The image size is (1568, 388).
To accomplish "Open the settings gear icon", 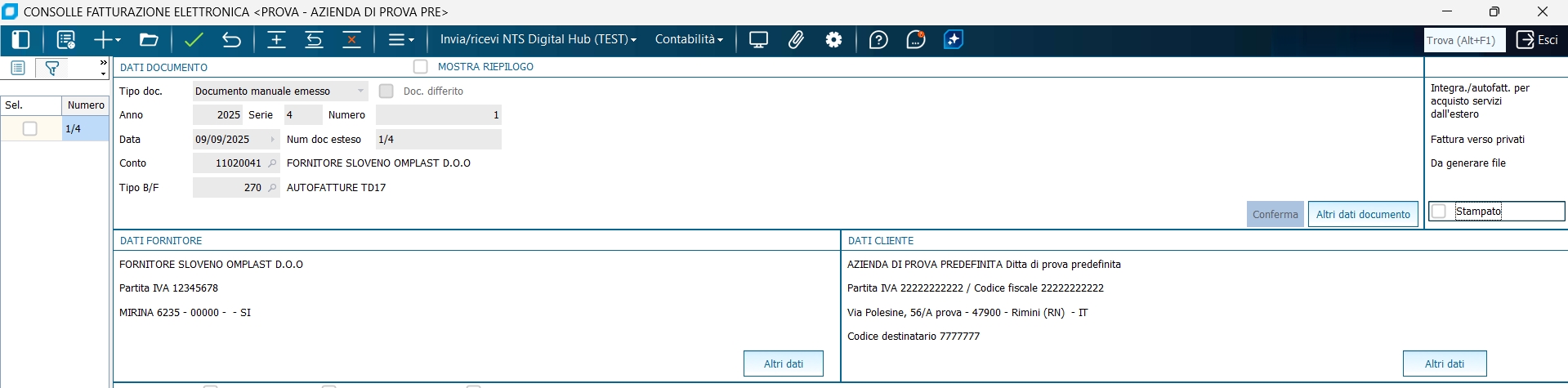I will coord(833,40).
